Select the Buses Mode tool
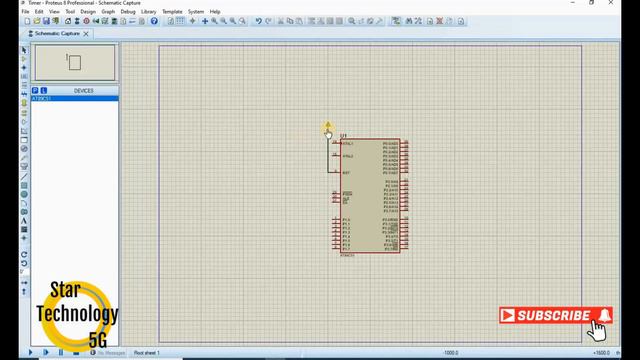Screen dimensions: 640x360 24,94
